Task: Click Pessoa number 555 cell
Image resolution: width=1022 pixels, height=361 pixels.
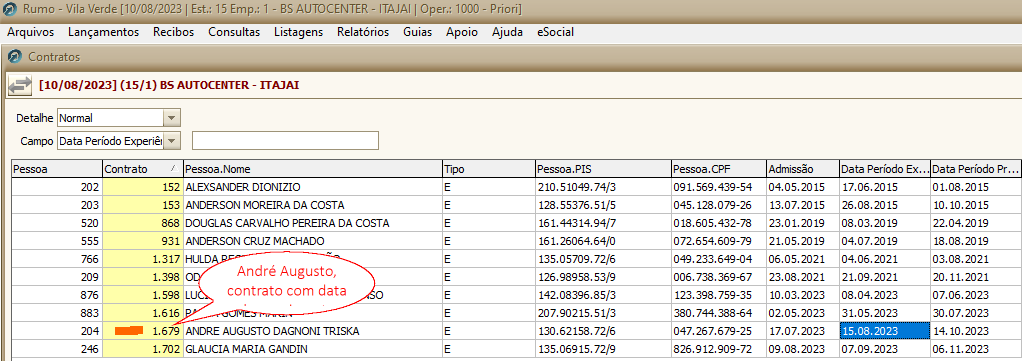Action: pyautogui.click(x=57, y=241)
